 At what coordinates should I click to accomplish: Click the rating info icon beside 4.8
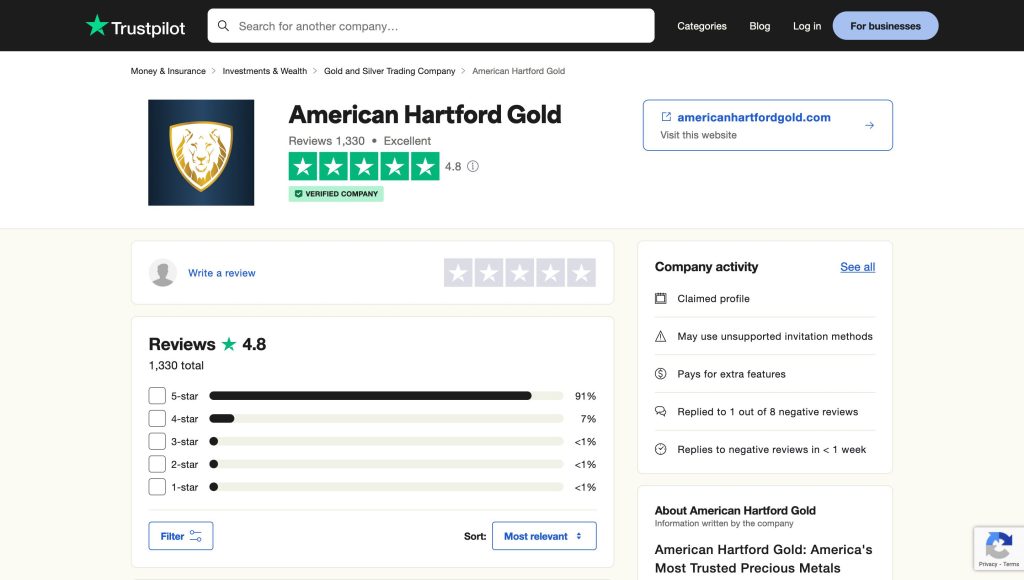(x=473, y=167)
